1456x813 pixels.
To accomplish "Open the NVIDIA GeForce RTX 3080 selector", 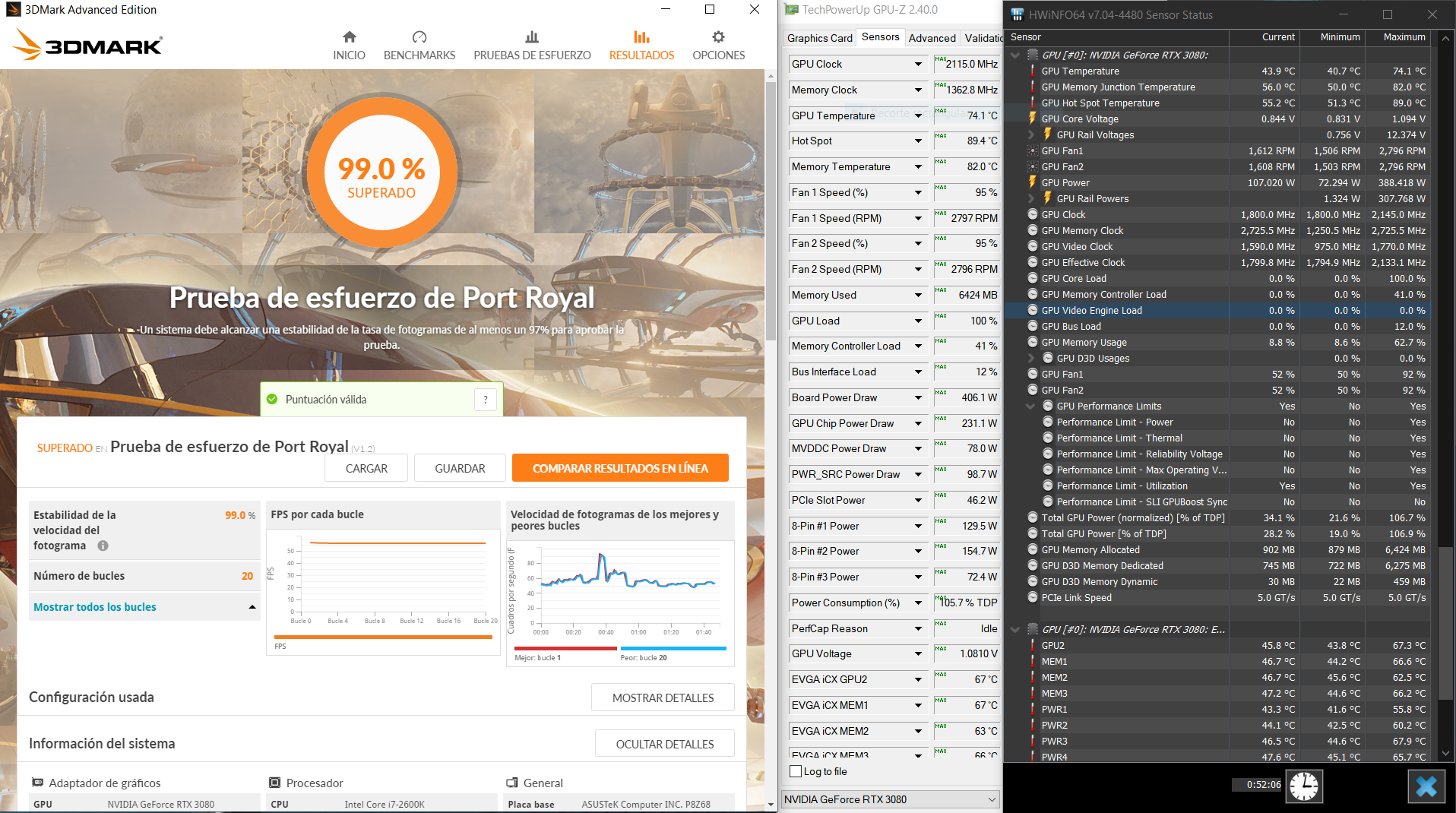I will (x=889, y=799).
